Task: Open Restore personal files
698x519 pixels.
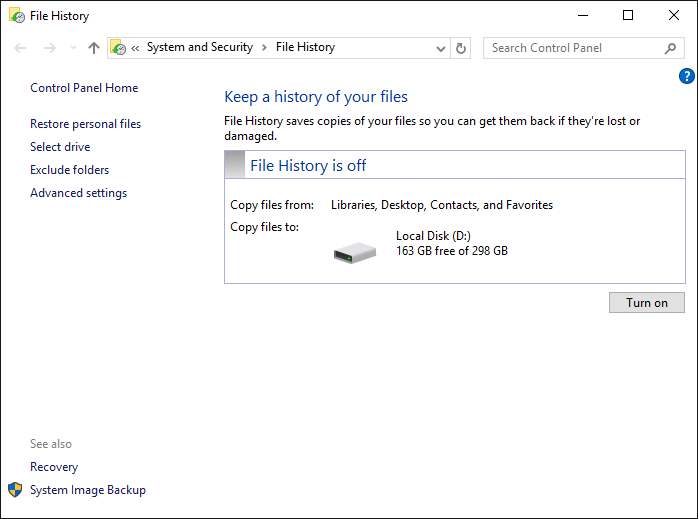Action: click(85, 124)
